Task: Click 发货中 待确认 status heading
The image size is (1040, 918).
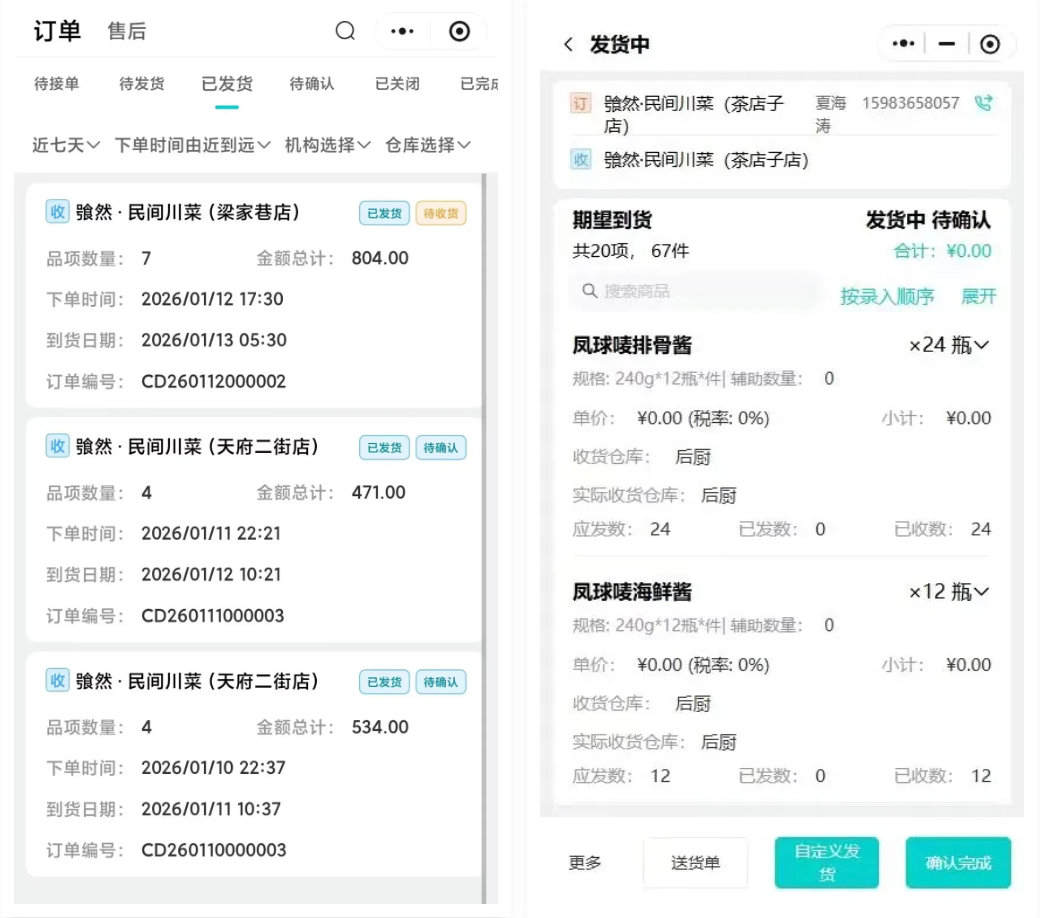Action: pyautogui.click(x=929, y=220)
